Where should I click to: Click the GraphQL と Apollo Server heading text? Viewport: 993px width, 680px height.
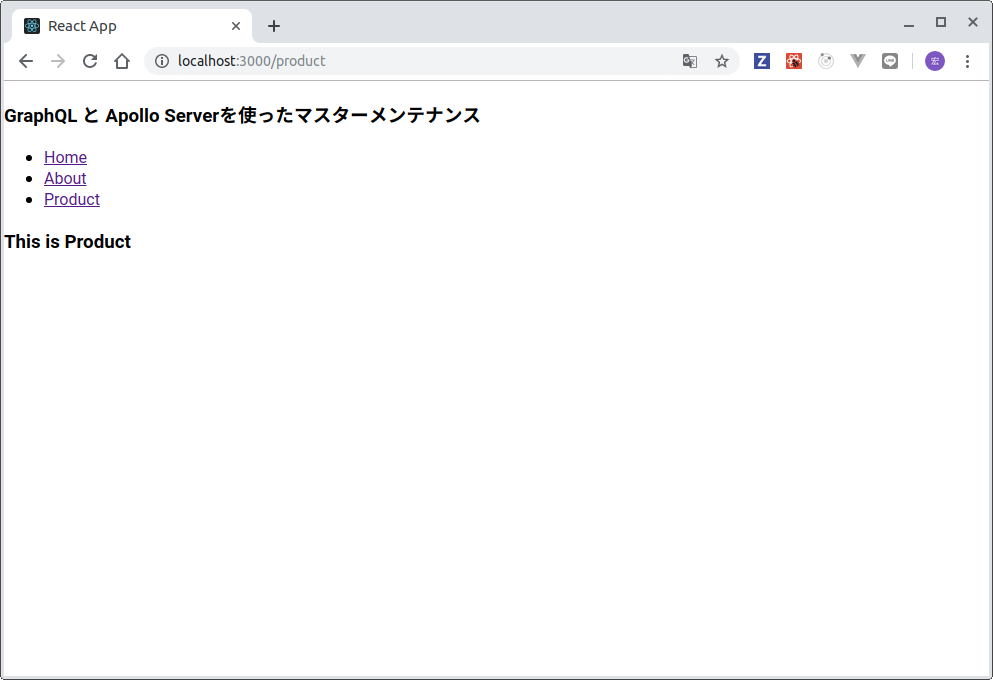(x=242, y=115)
